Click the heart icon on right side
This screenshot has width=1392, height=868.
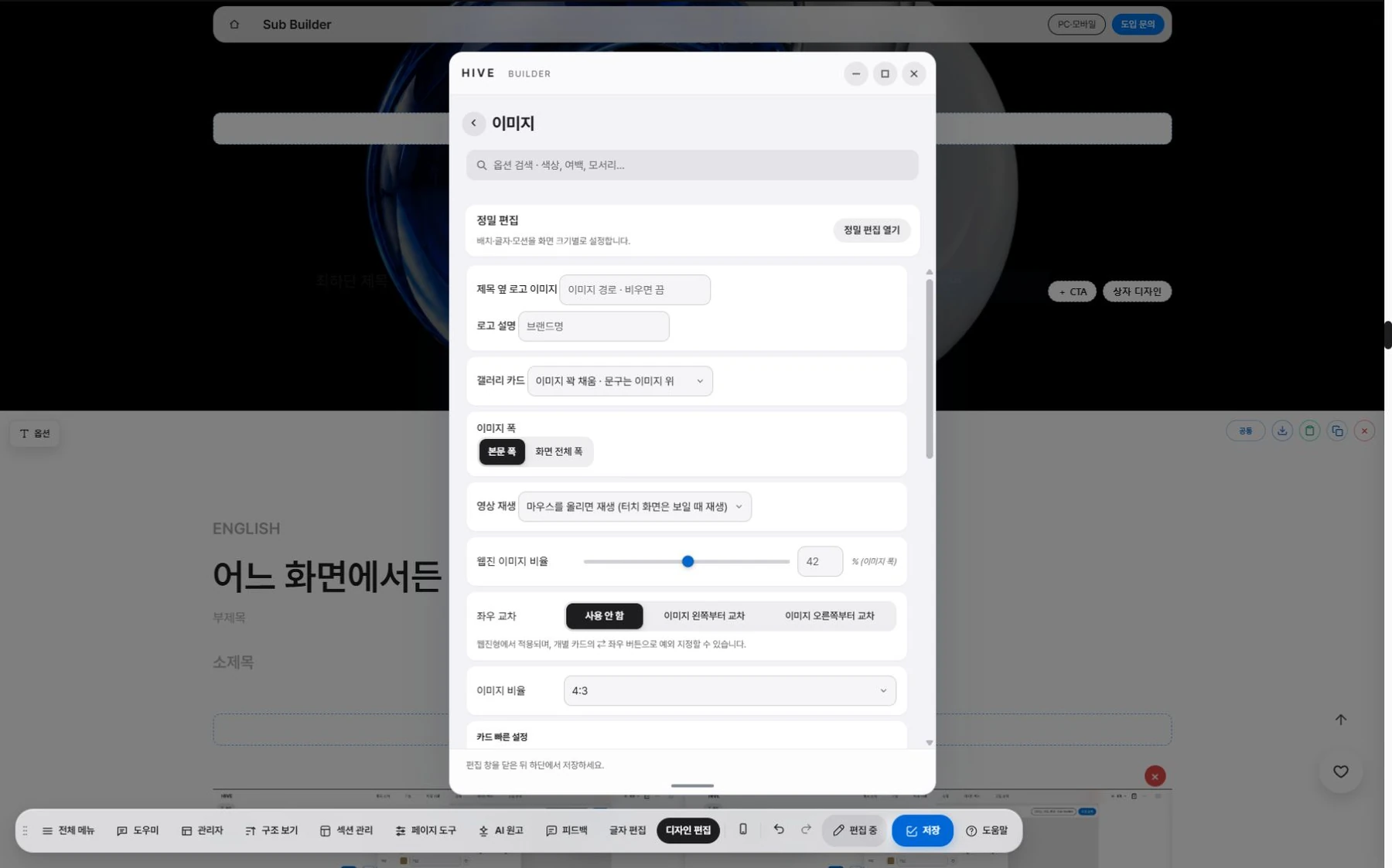click(x=1341, y=771)
